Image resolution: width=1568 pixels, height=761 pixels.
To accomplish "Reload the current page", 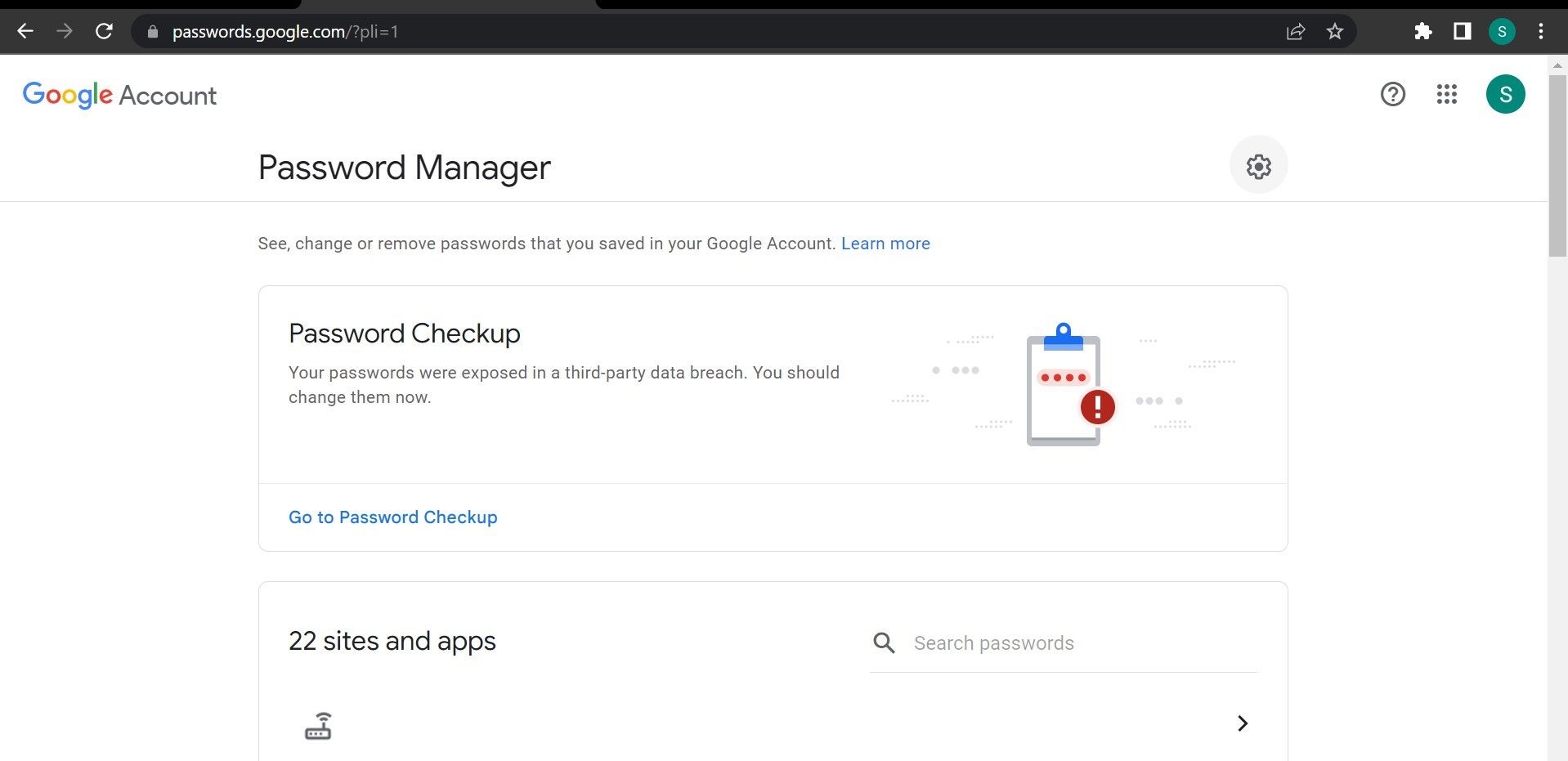I will point(105,31).
